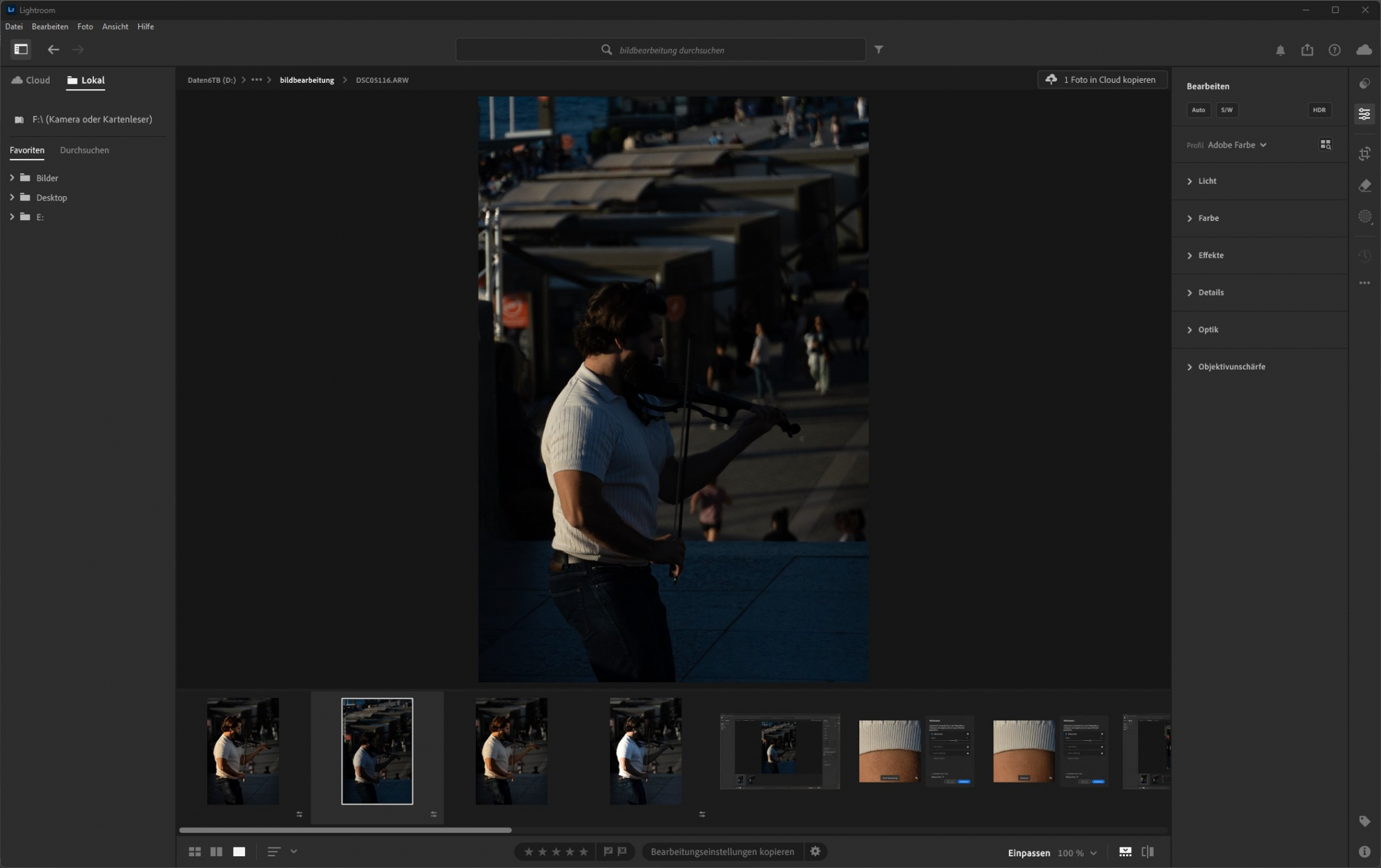The height and width of the screenshot is (868, 1381).
Task: Open the presets panel icon
Action: [x=1364, y=84]
